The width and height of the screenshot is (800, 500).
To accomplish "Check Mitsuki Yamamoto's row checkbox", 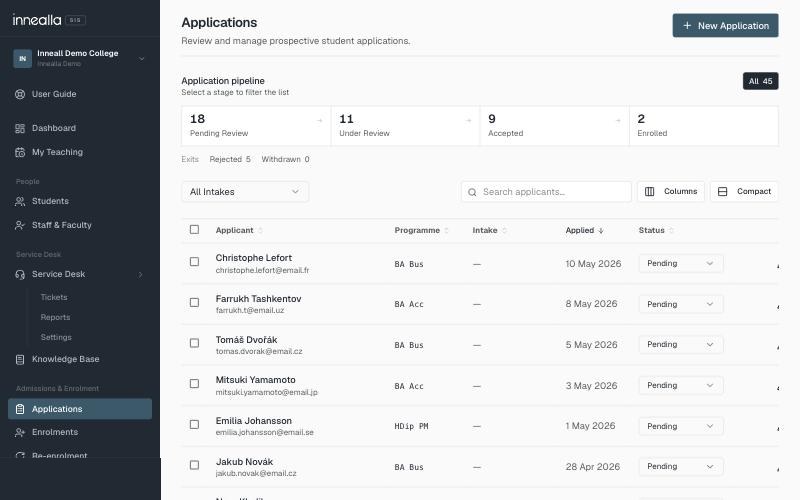I will (194, 384).
